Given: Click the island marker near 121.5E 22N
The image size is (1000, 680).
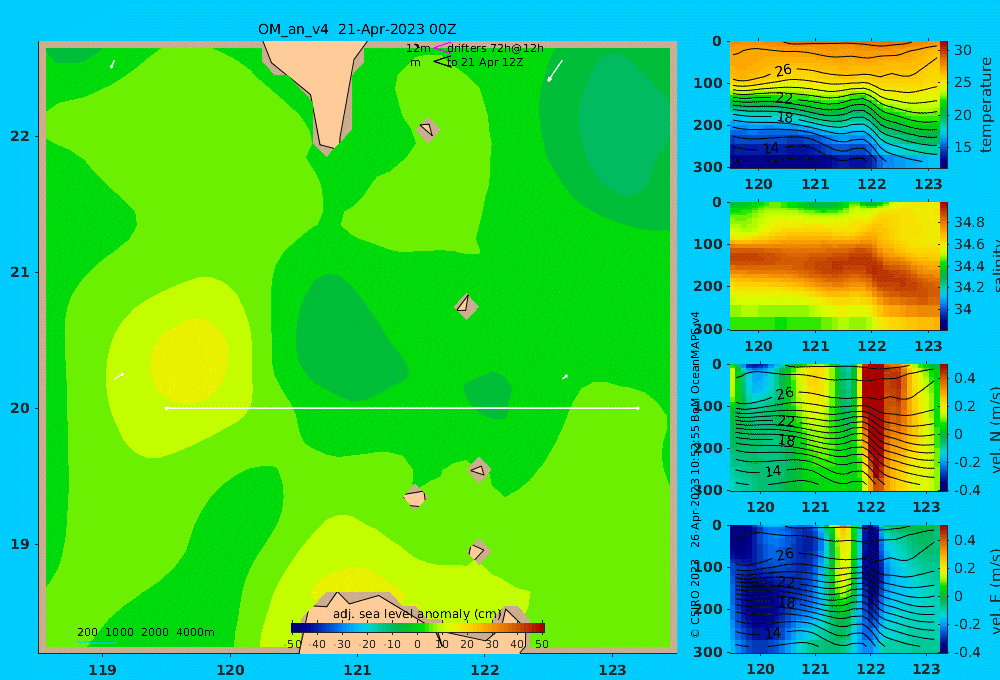Looking at the screenshot, I should click(x=427, y=129).
